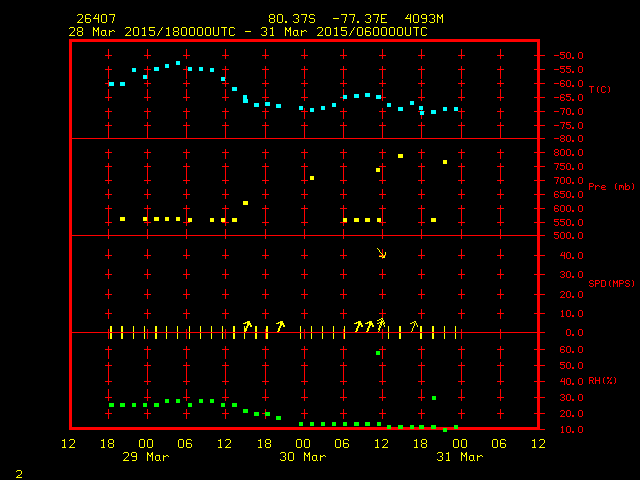Click the -60.0 temperature tick label
Viewport: 640px width, 480px height.
tap(568, 84)
